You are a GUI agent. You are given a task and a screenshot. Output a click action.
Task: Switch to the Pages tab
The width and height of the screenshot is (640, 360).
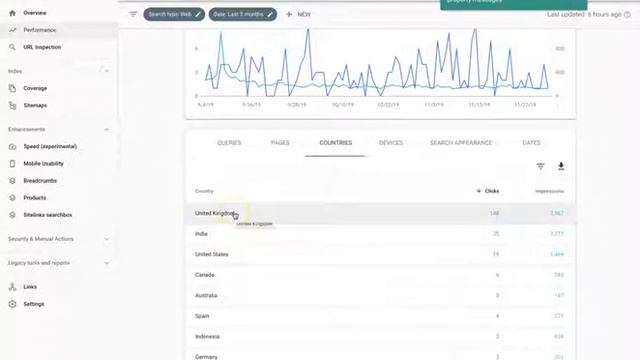(280, 143)
